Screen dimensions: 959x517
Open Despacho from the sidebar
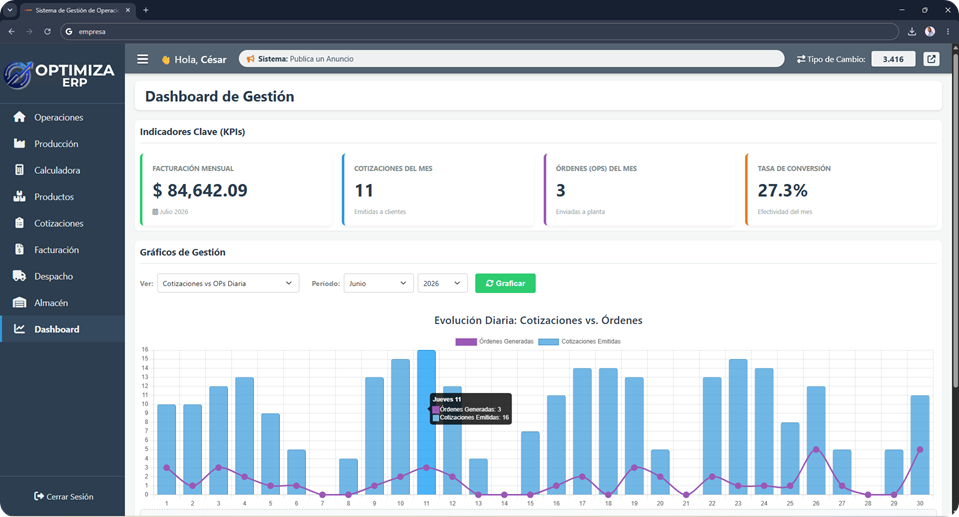(x=62, y=276)
